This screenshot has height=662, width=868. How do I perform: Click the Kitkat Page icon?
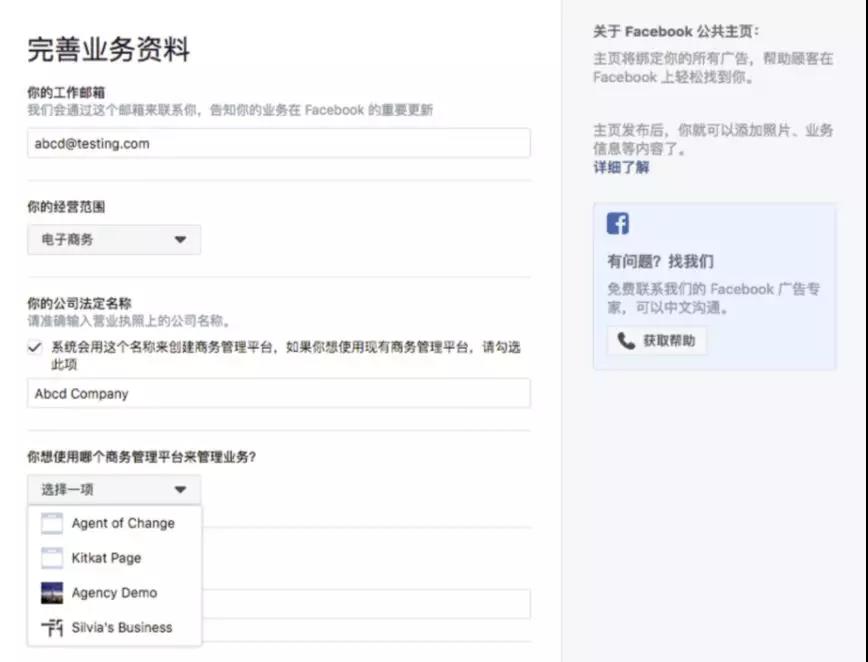pyautogui.click(x=52, y=558)
